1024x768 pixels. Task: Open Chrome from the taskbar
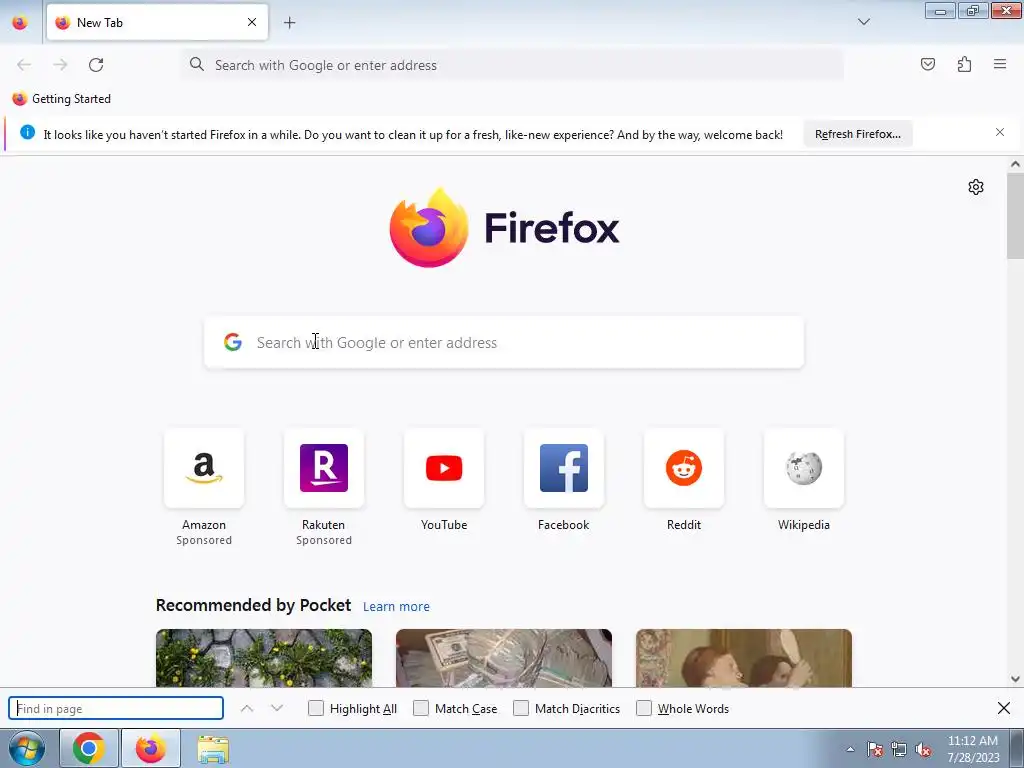[x=89, y=748]
